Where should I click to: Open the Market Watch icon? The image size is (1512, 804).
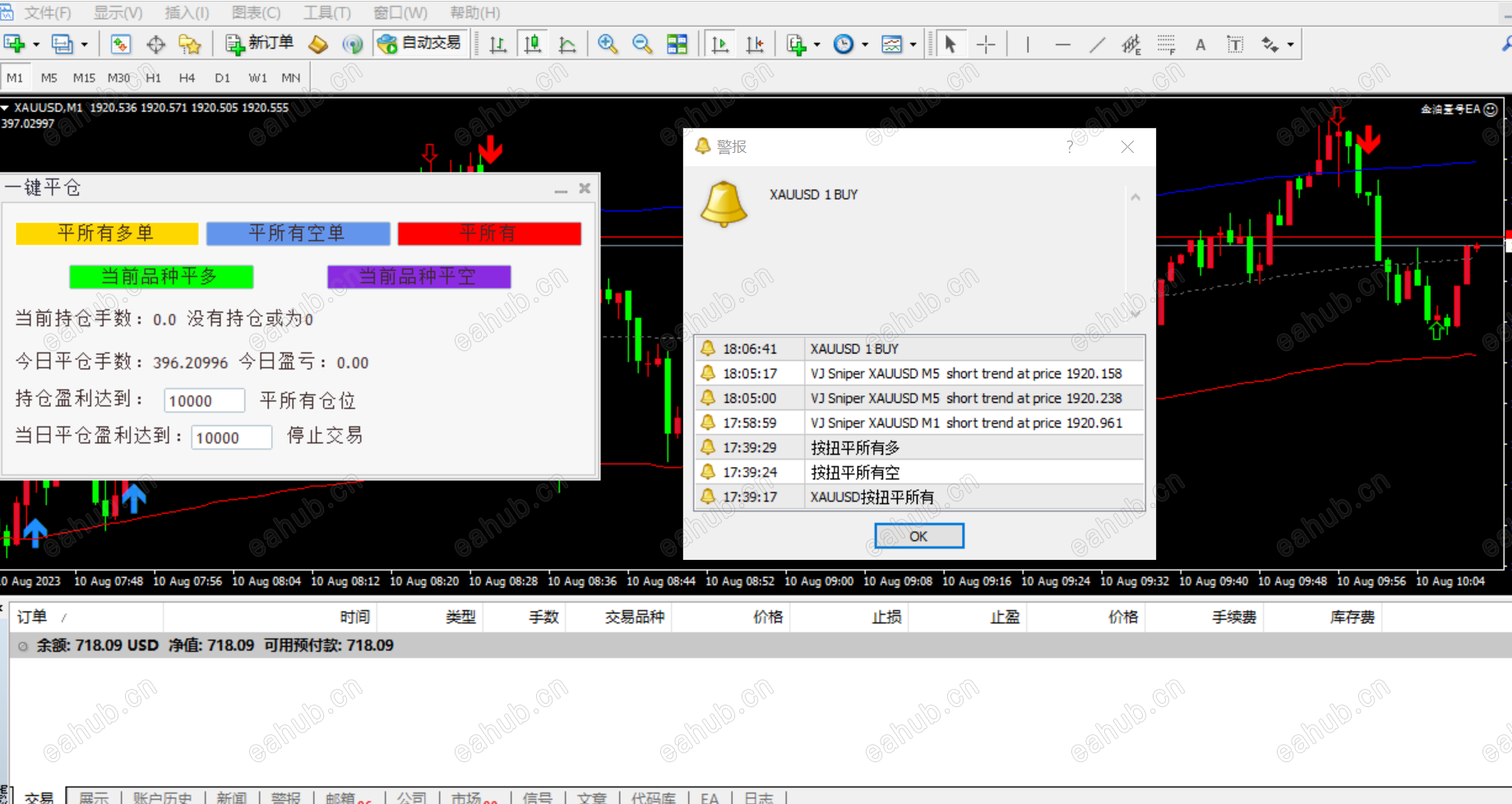click(121, 44)
